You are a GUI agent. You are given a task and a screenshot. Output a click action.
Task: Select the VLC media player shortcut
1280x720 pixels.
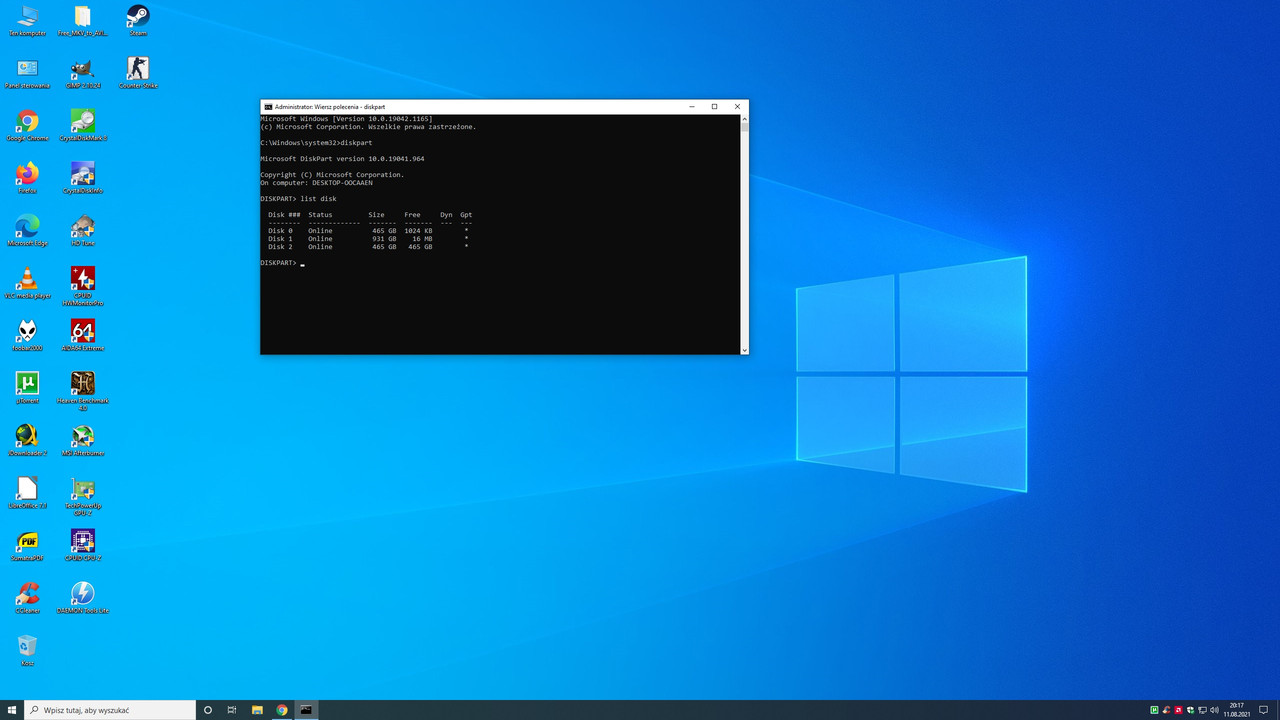pyautogui.click(x=28, y=283)
